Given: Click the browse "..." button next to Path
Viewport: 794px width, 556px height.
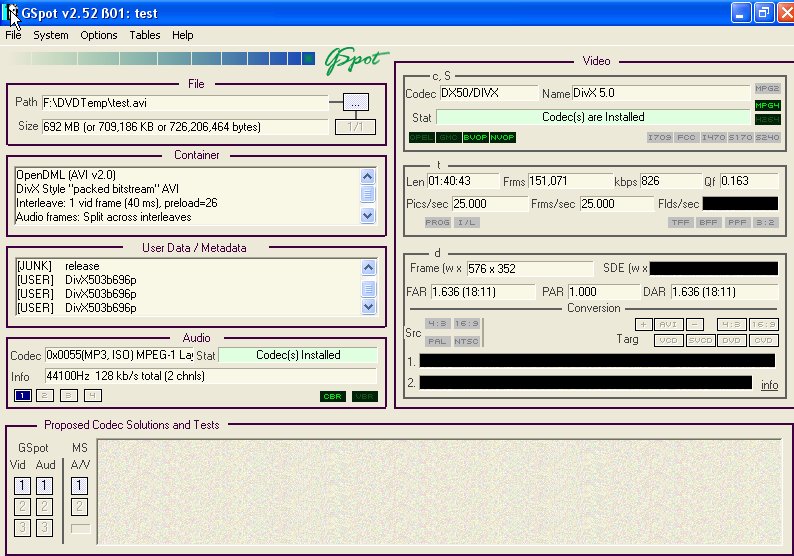Looking at the screenshot, I should point(355,102).
